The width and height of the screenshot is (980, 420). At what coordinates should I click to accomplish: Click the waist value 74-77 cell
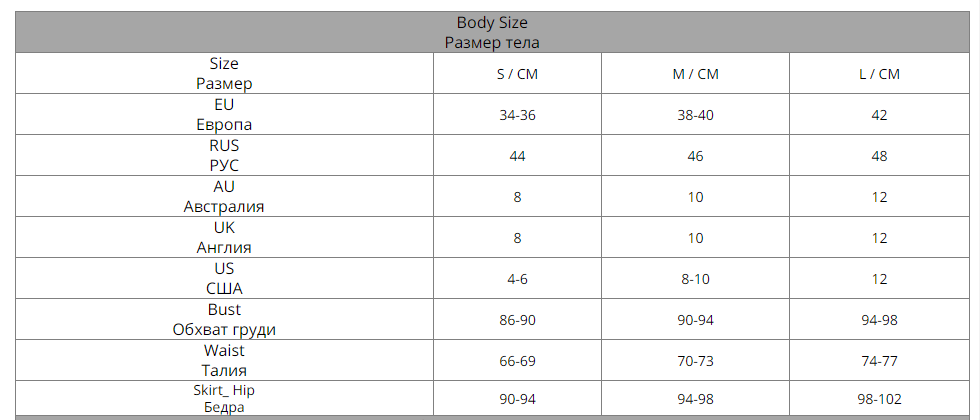(x=879, y=361)
